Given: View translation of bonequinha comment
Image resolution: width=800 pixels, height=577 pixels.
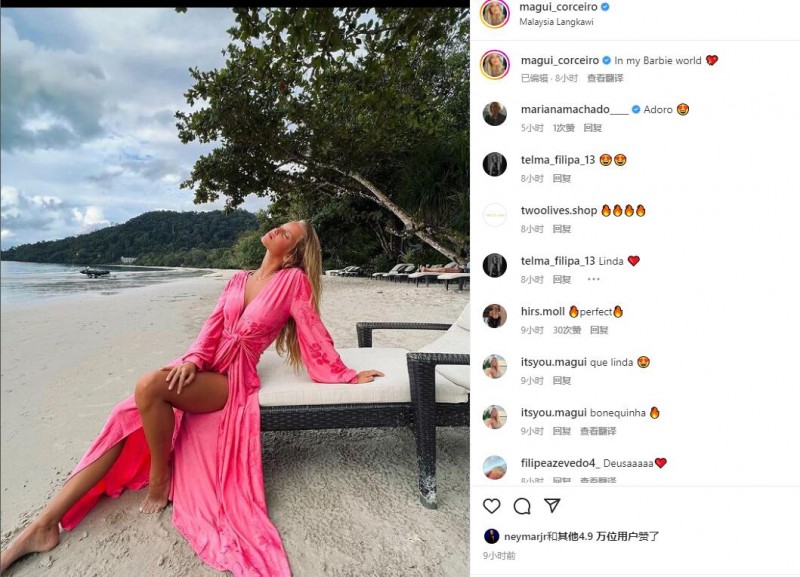Looking at the screenshot, I should click(x=598, y=431).
